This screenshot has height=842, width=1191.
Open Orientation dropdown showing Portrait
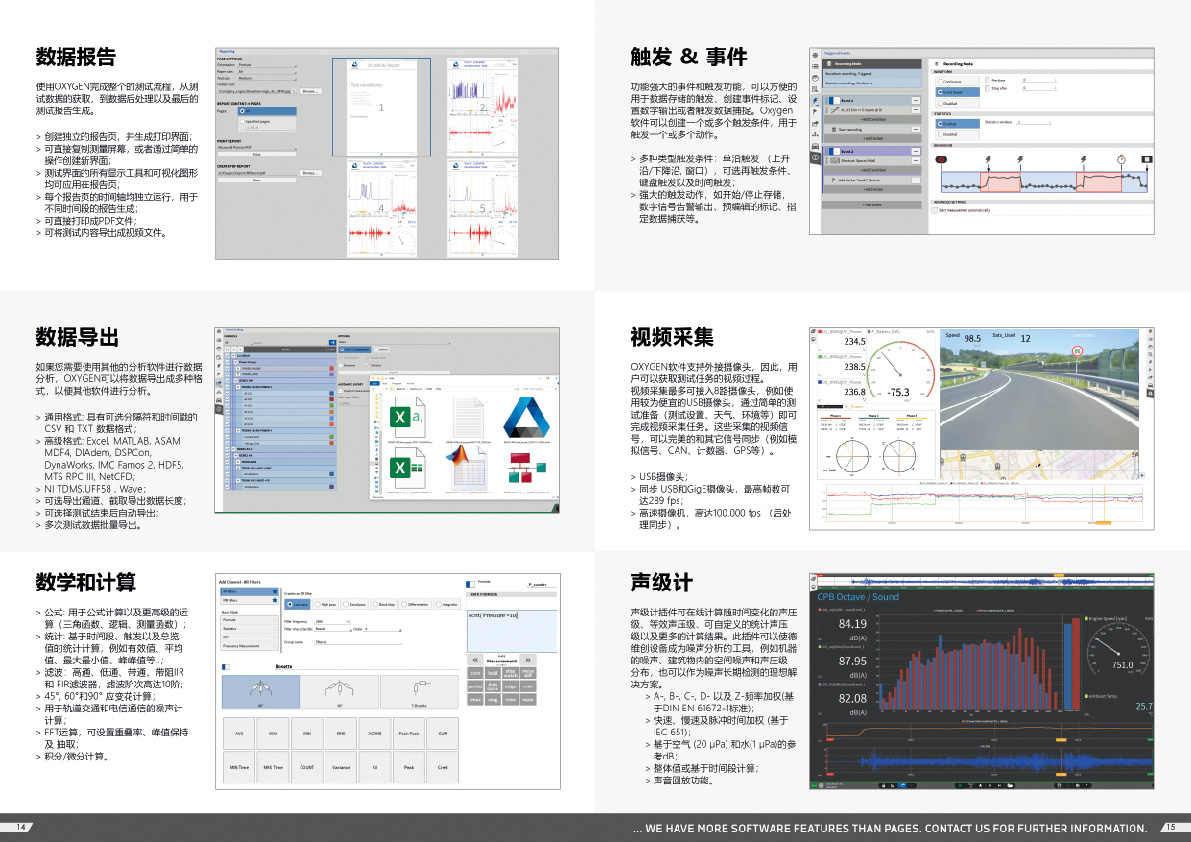click(x=267, y=65)
